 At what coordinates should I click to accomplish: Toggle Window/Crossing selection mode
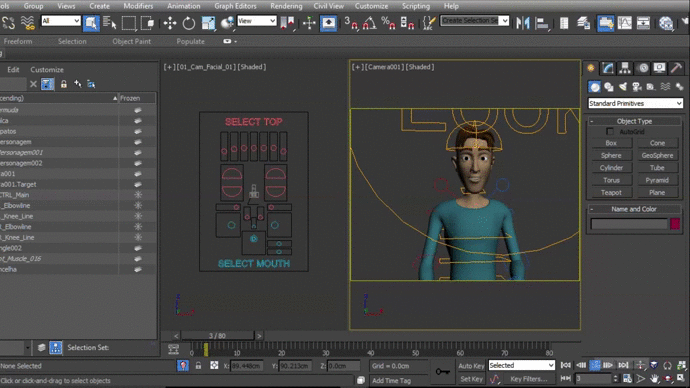click(147, 23)
